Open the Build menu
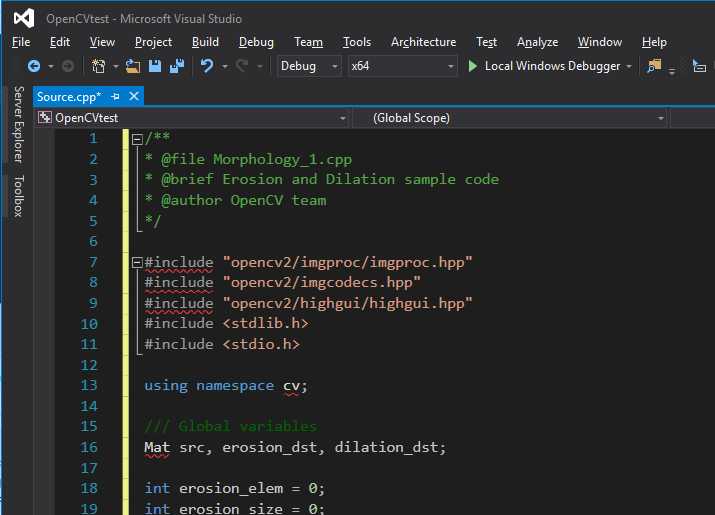Screen dimensions: 715x515 [x=205, y=42]
